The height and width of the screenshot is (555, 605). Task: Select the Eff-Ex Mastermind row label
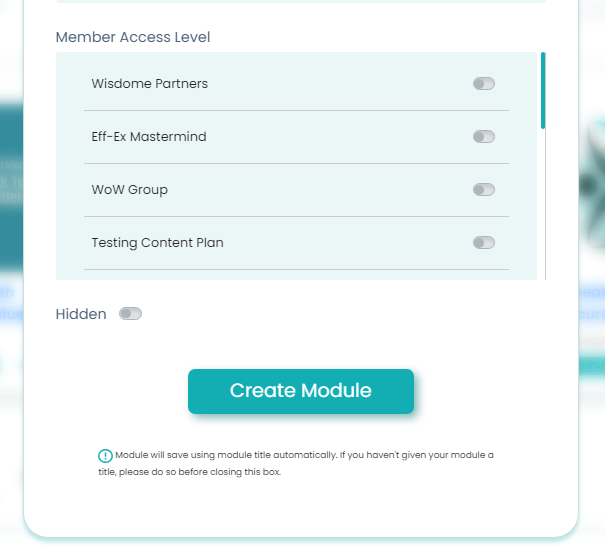(x=149, y=137)
